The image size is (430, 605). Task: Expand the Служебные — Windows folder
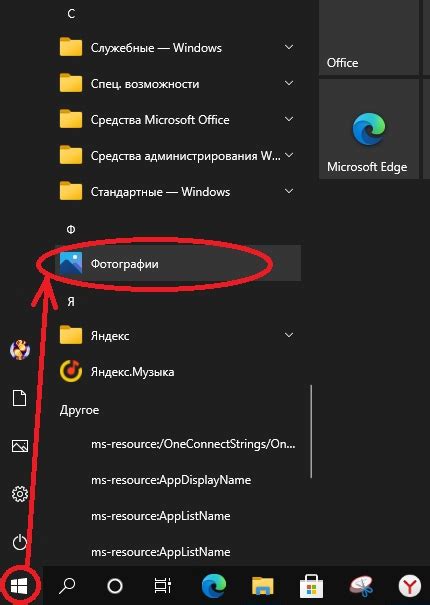coord(178,47)
